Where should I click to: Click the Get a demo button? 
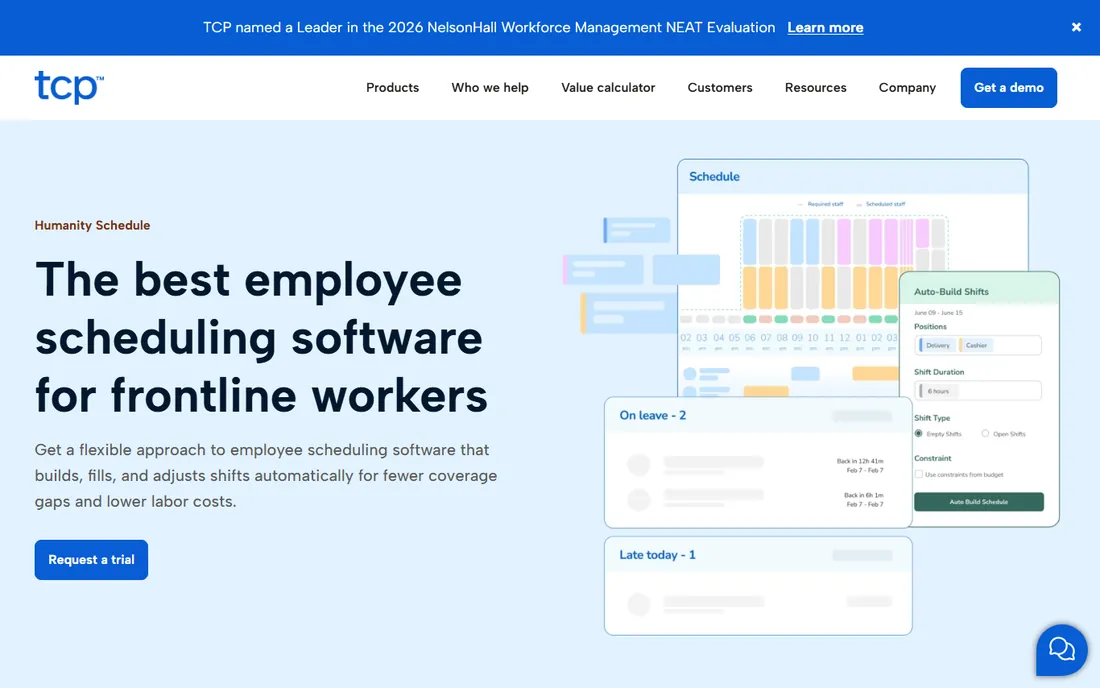1008,88
